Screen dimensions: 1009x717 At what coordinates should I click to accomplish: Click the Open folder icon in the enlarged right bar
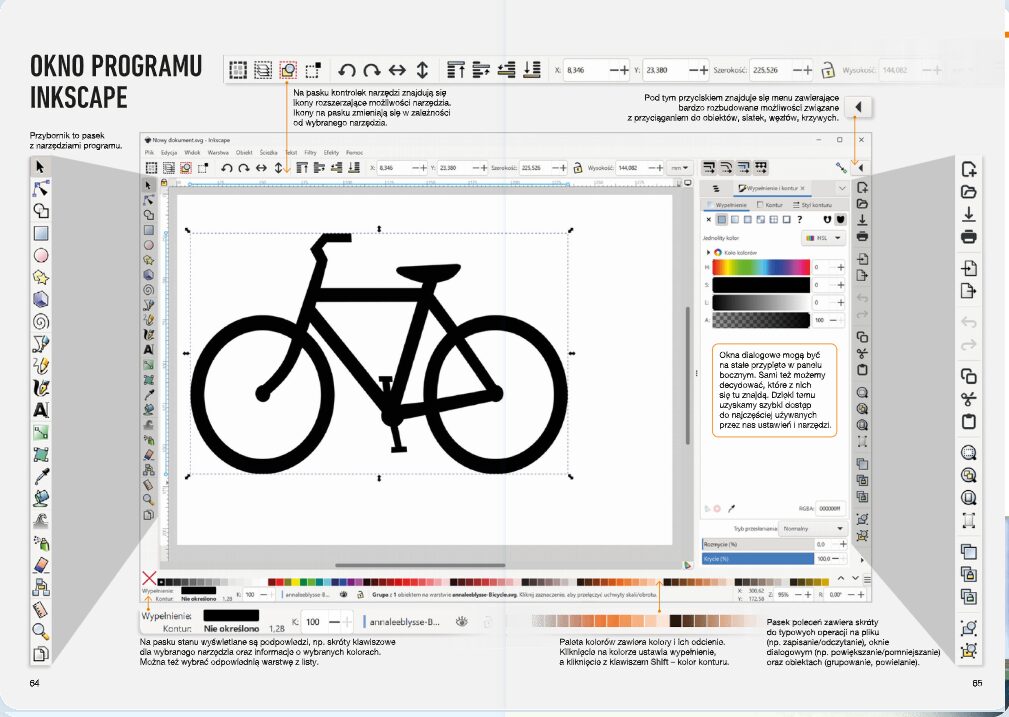[967, 192]
